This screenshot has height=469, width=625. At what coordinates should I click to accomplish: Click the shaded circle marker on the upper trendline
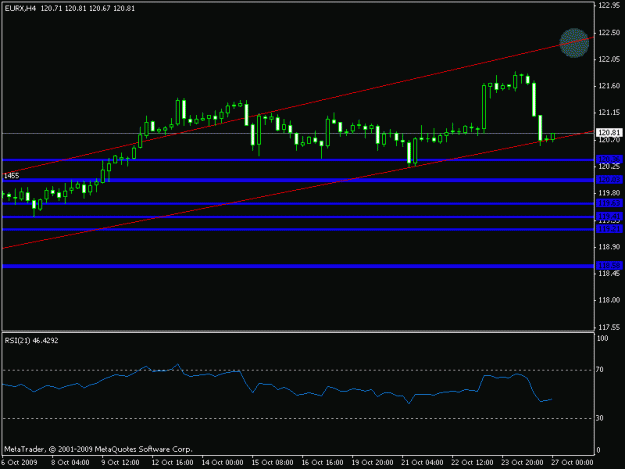[574, 43]
